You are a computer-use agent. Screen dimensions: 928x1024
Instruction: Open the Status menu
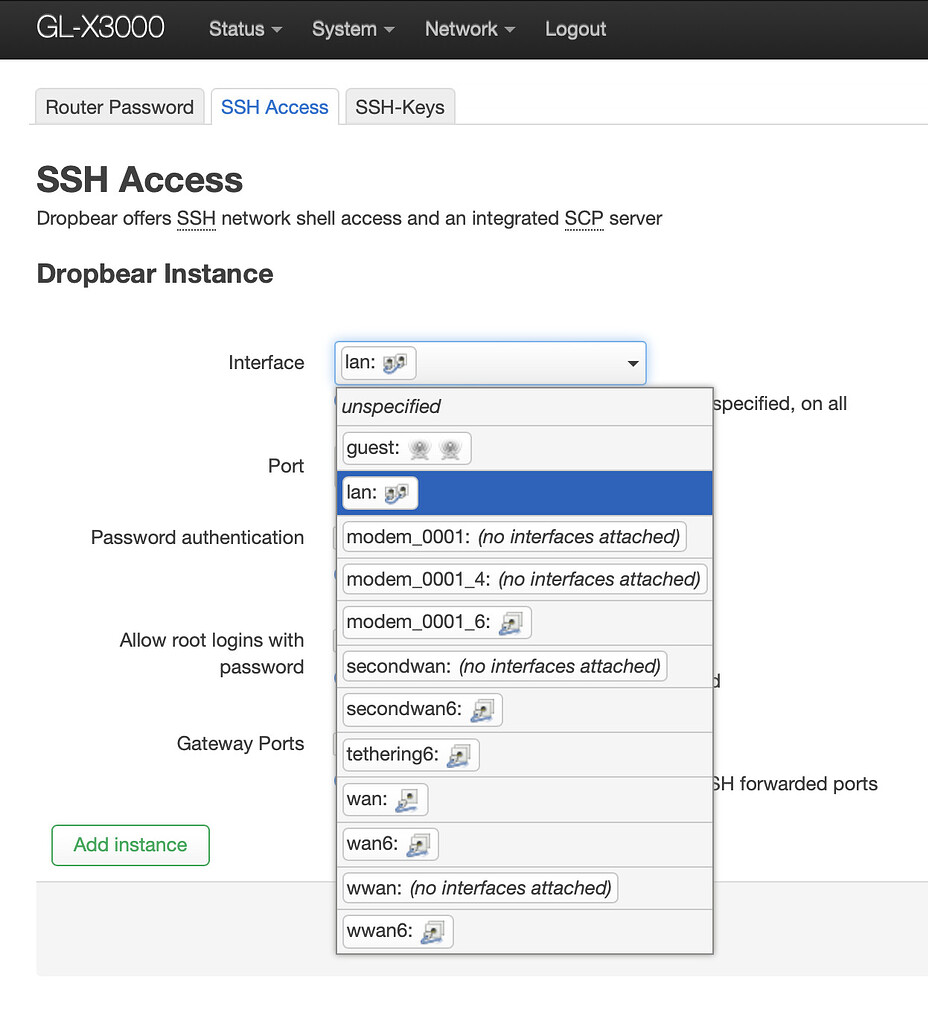(245, 29)
